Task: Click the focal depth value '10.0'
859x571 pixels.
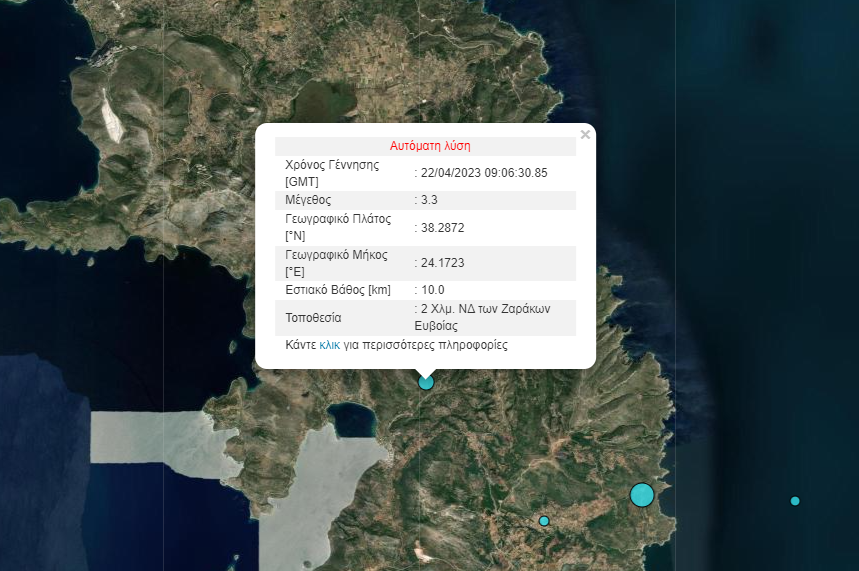Action: coord(432,290)
